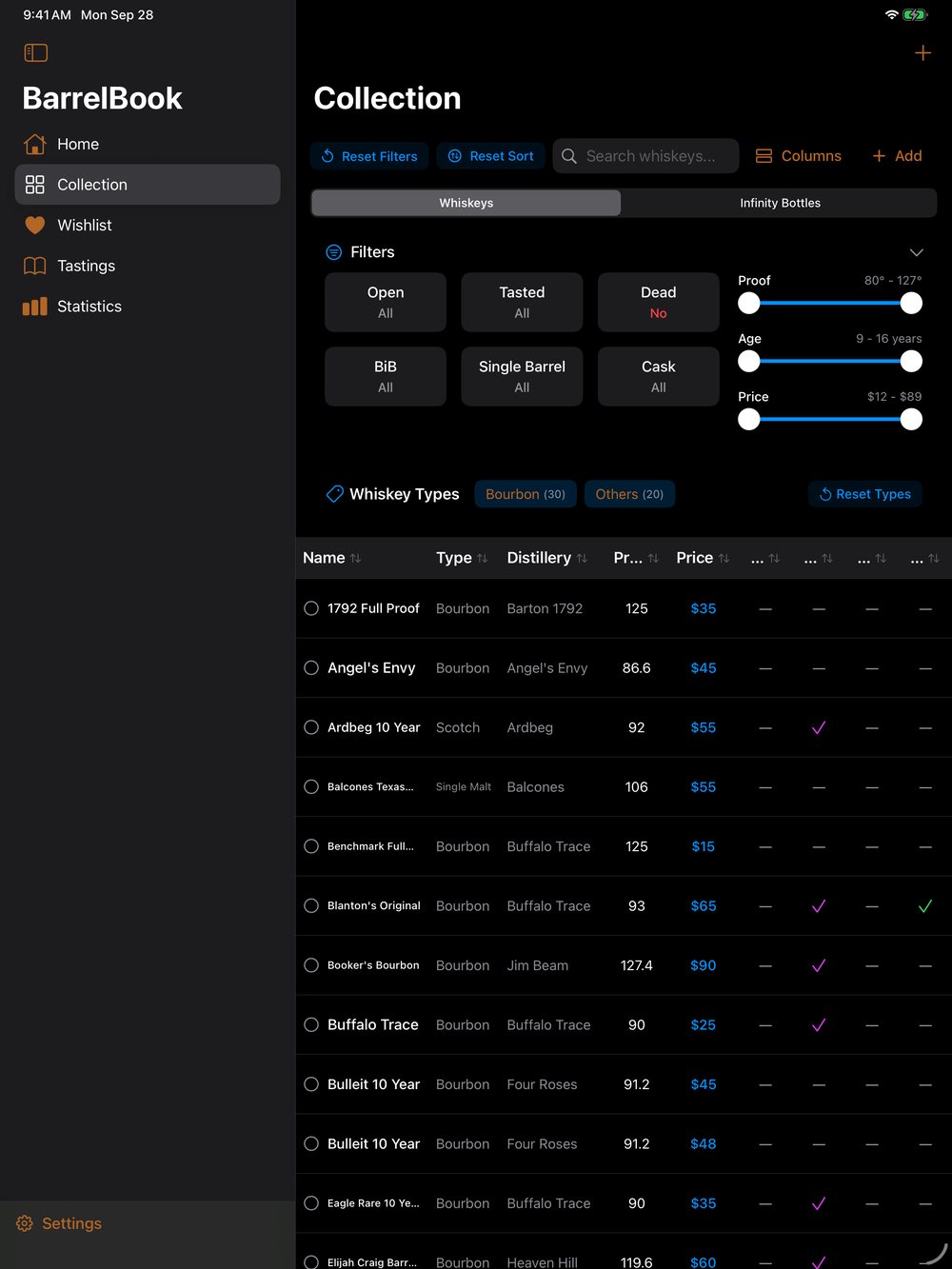Click the Wi-Fi status icon
952x1269 pixels.
[x=892, y=14]
